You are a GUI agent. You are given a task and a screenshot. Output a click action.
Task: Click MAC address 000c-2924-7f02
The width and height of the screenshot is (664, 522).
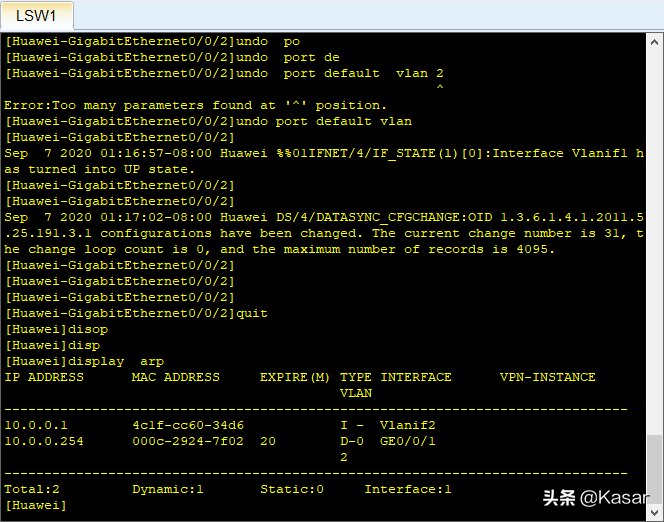click(188, 441)
